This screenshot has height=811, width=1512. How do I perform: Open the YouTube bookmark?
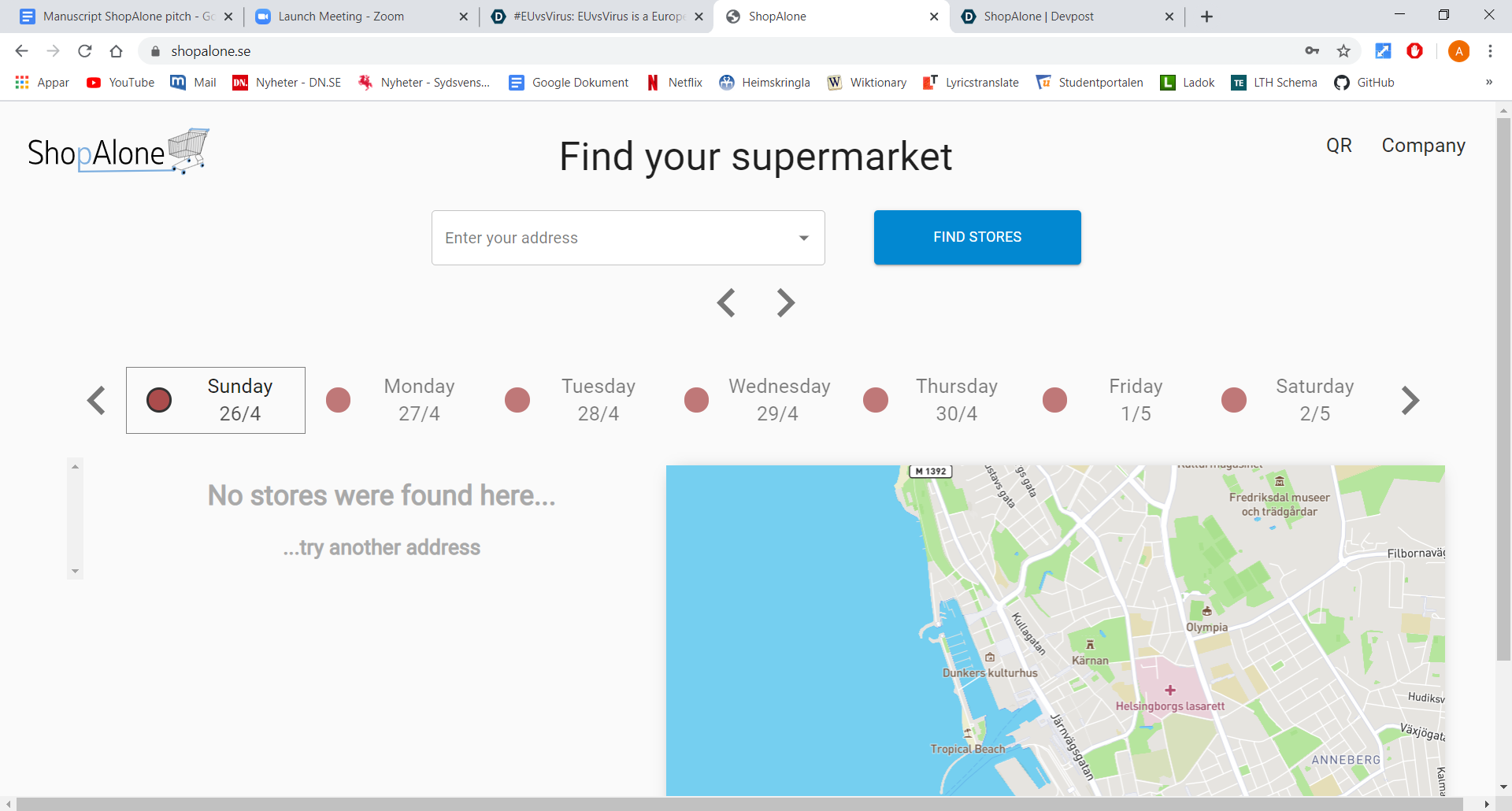120,83
